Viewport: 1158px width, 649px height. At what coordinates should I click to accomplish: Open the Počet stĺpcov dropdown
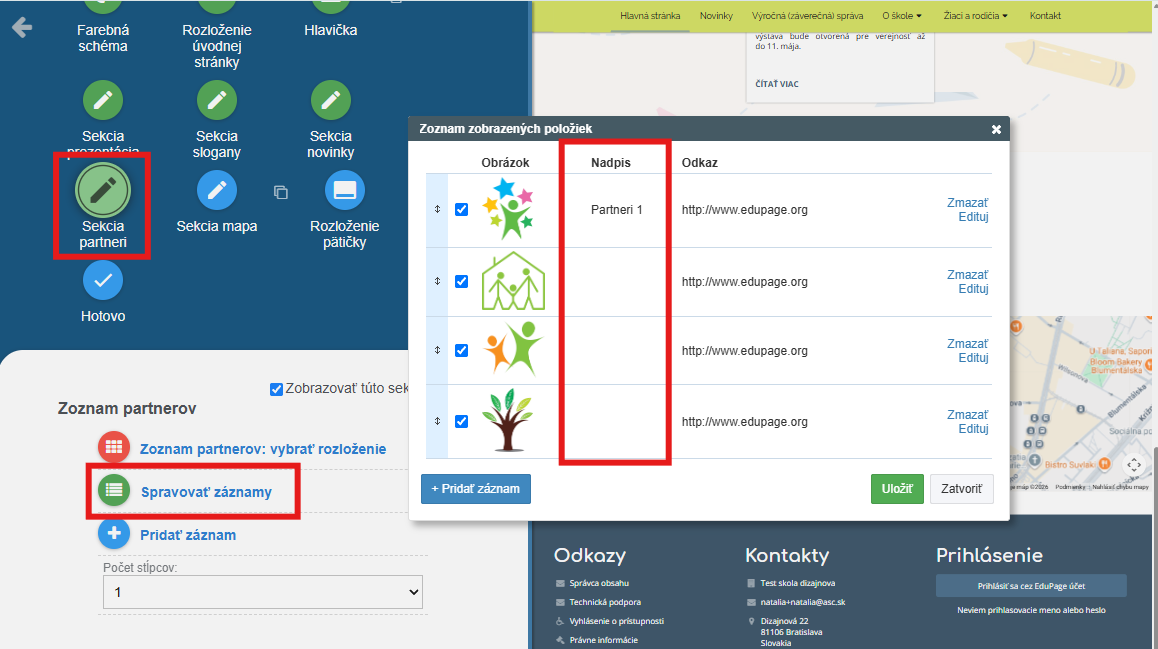click(x=263, y=592)
